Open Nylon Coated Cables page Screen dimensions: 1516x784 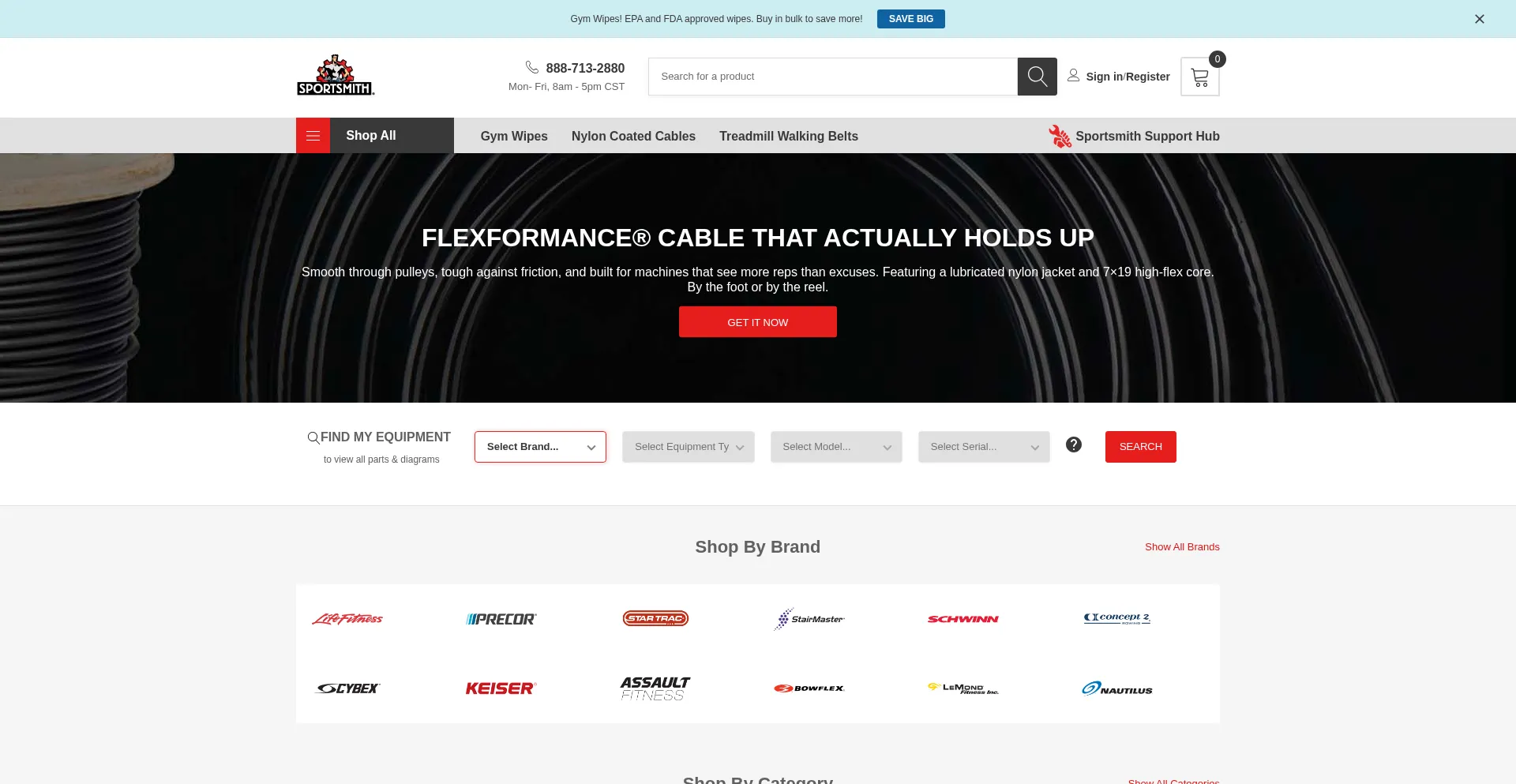(x=633, y=136)
